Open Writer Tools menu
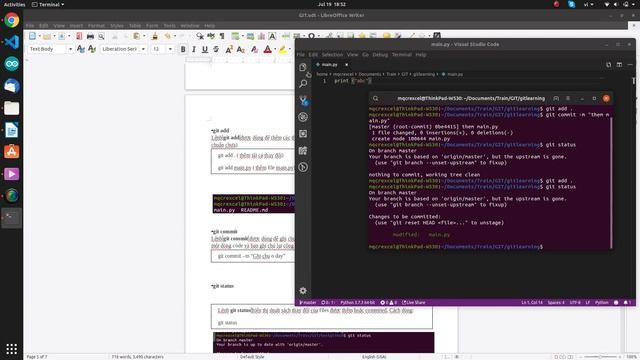This screenshot has height=360, width=640. point(169,26)
